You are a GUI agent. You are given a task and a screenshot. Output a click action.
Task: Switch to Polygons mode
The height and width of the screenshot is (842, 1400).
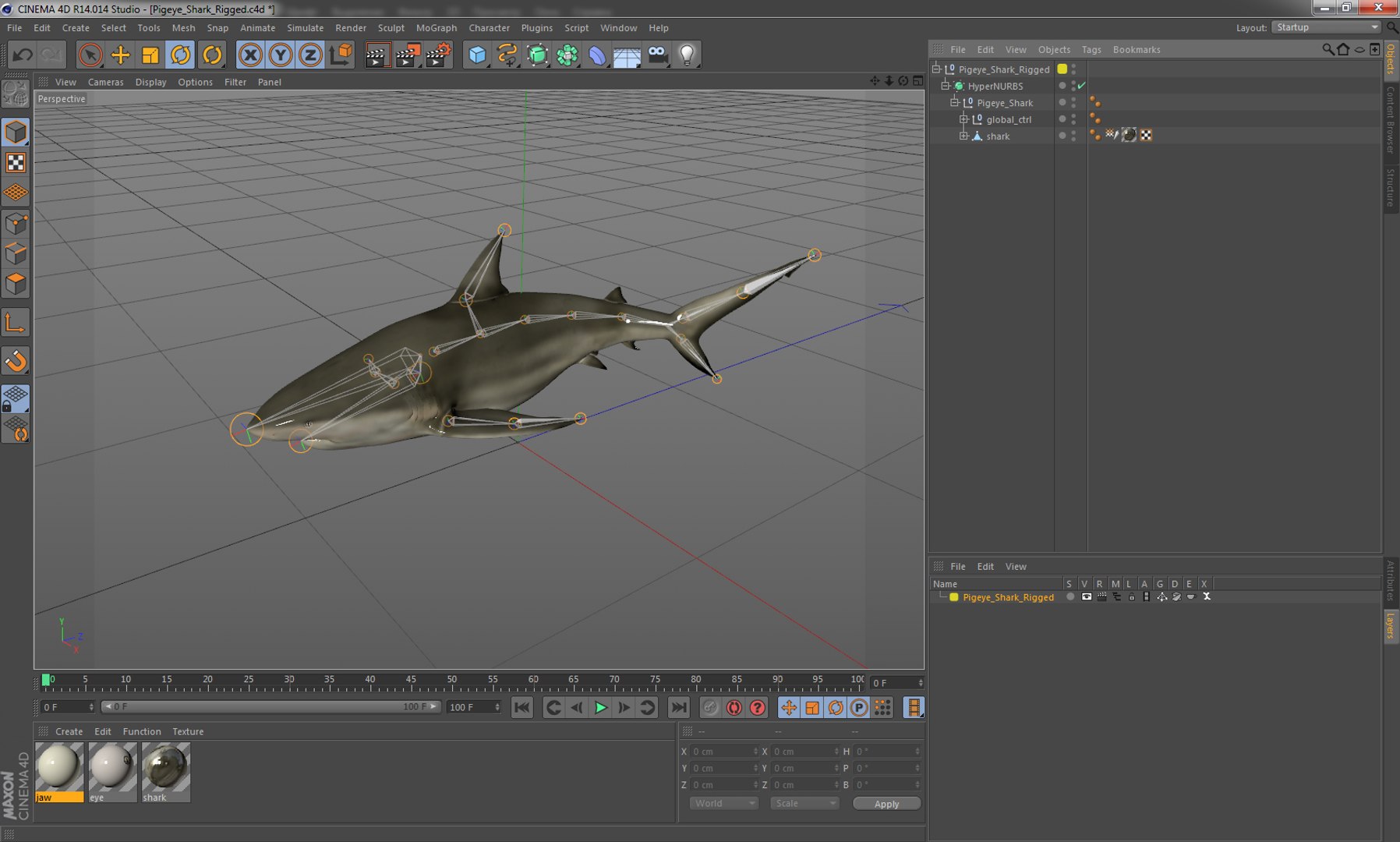pos(16,284)
